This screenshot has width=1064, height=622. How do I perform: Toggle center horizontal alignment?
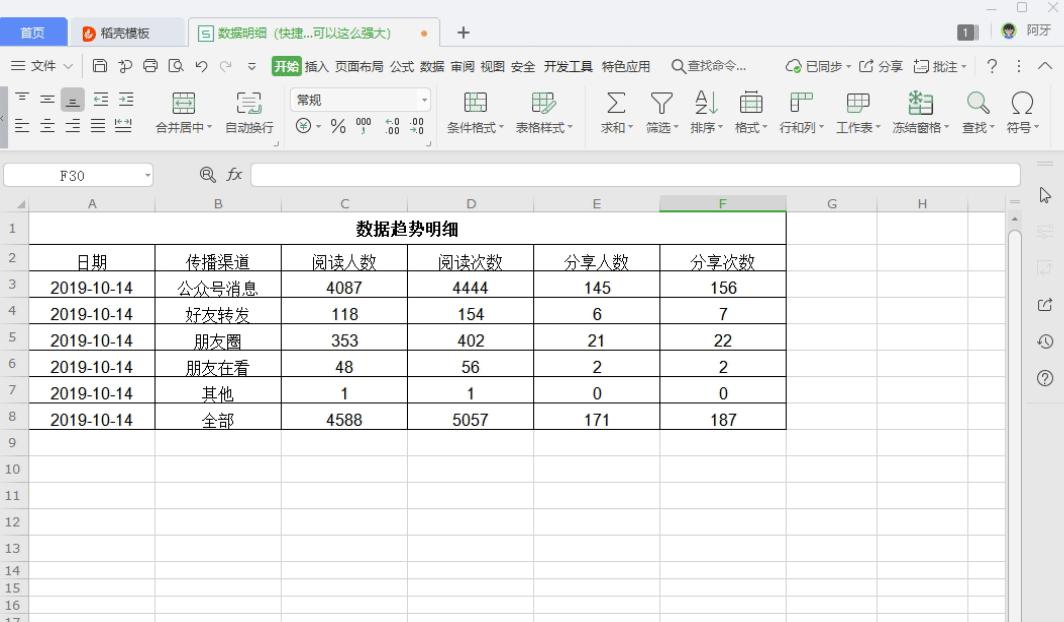(x=46, y=126)
